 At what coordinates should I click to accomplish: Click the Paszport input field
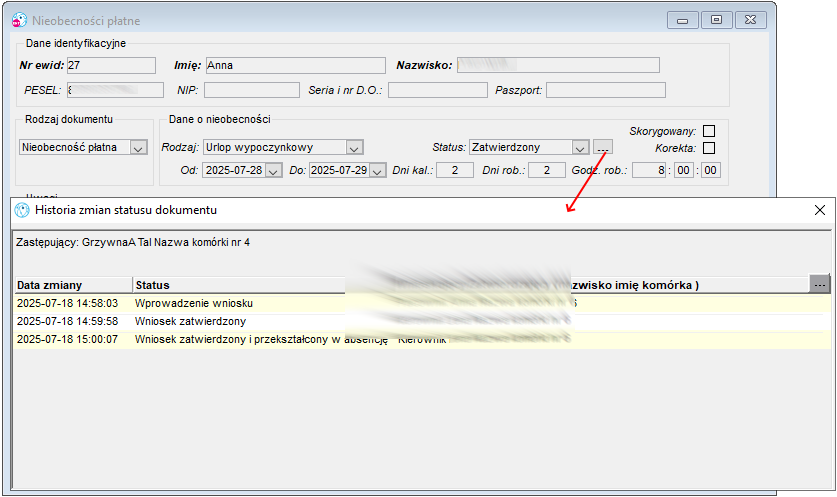click(x=606, y=90)
